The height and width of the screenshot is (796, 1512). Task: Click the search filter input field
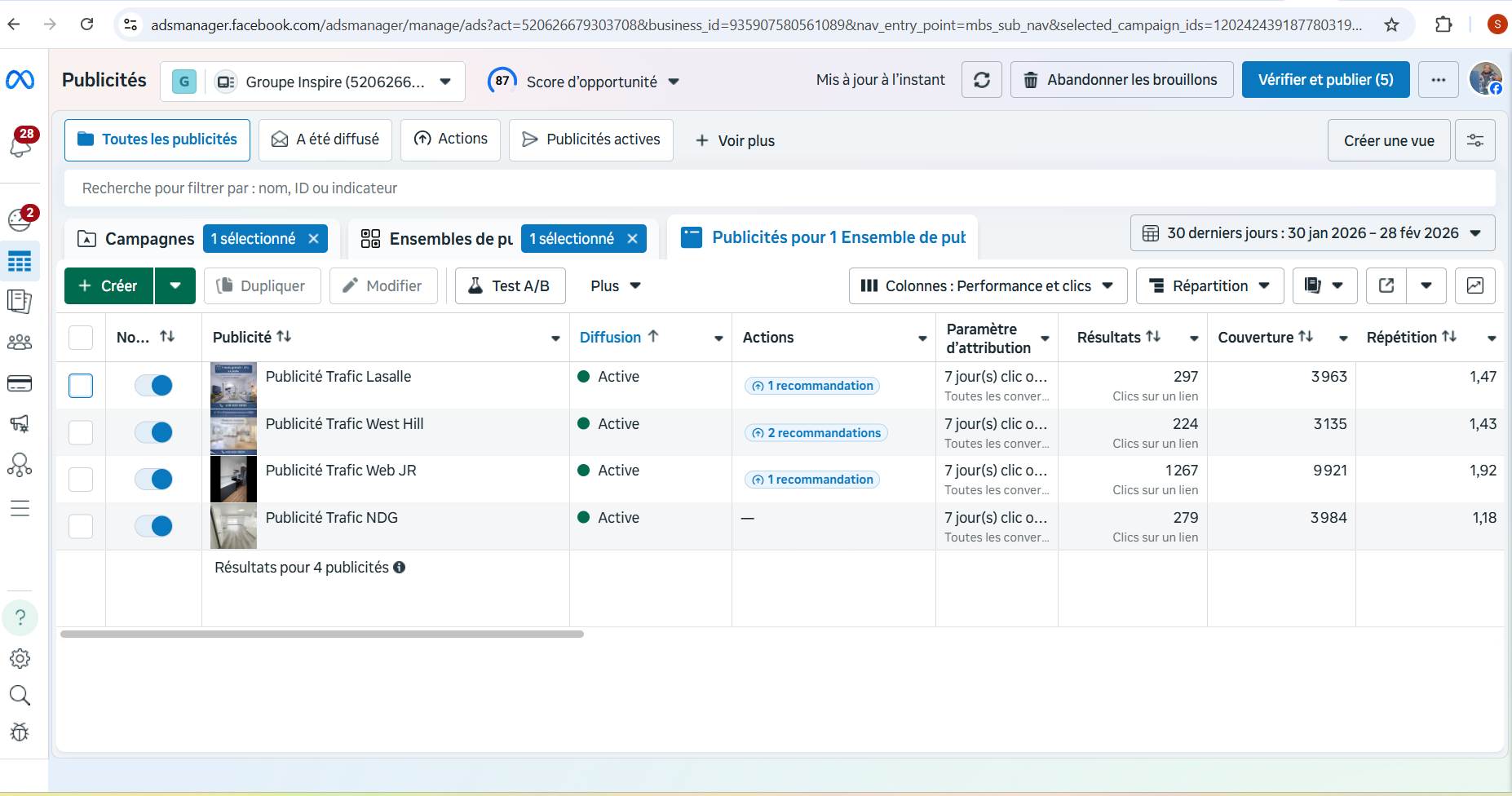coord(779,188)
